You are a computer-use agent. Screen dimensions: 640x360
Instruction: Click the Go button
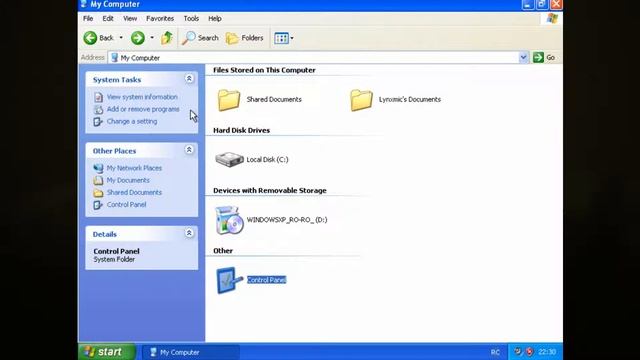click(x=544, y=58)
